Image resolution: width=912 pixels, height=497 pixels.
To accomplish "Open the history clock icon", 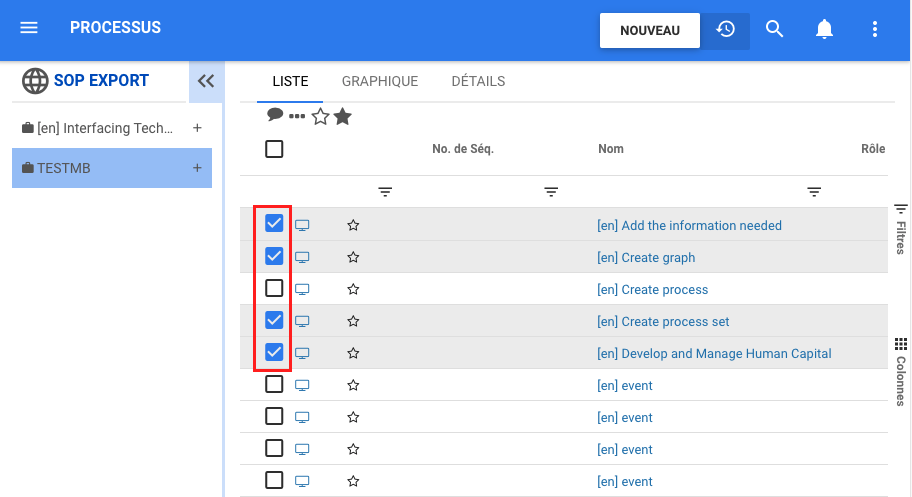I will 726,30.
